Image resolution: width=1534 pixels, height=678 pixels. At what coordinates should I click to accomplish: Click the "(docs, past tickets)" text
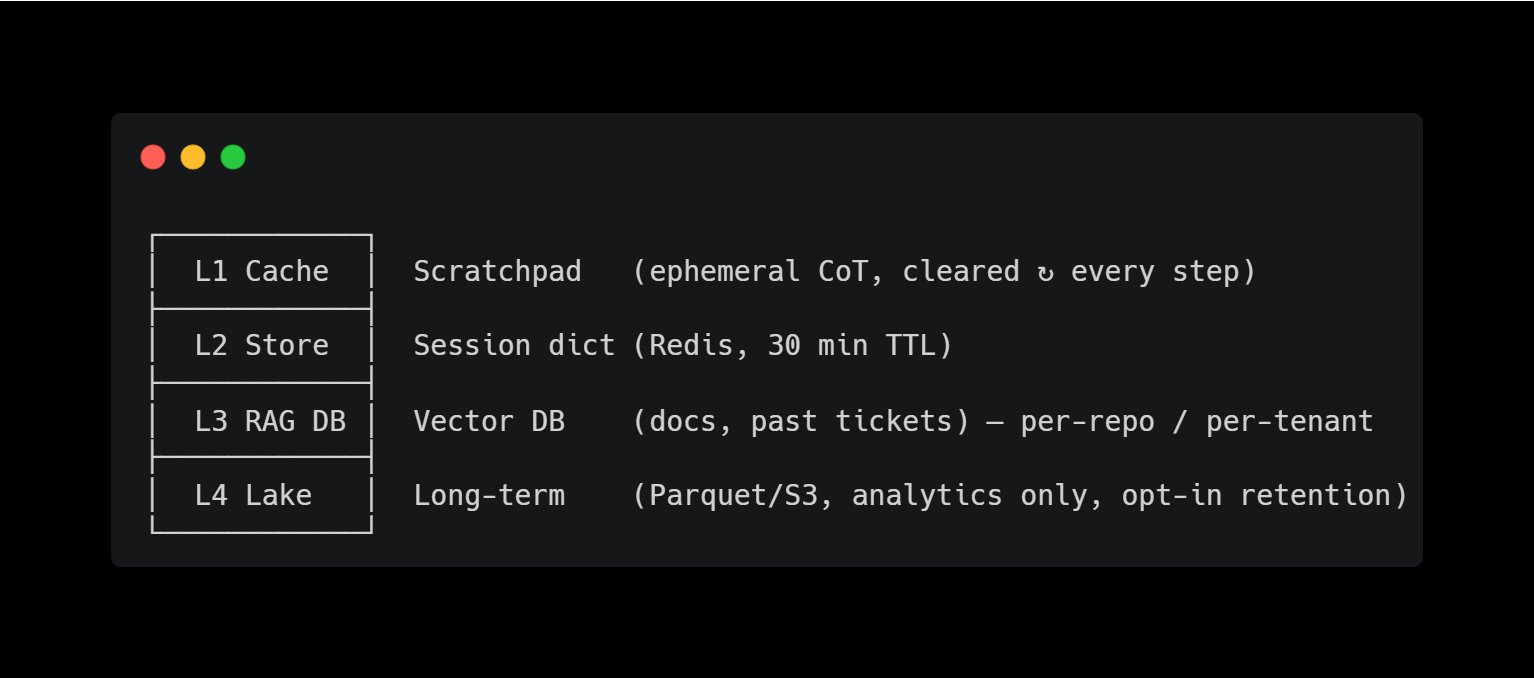click(800, 421)
